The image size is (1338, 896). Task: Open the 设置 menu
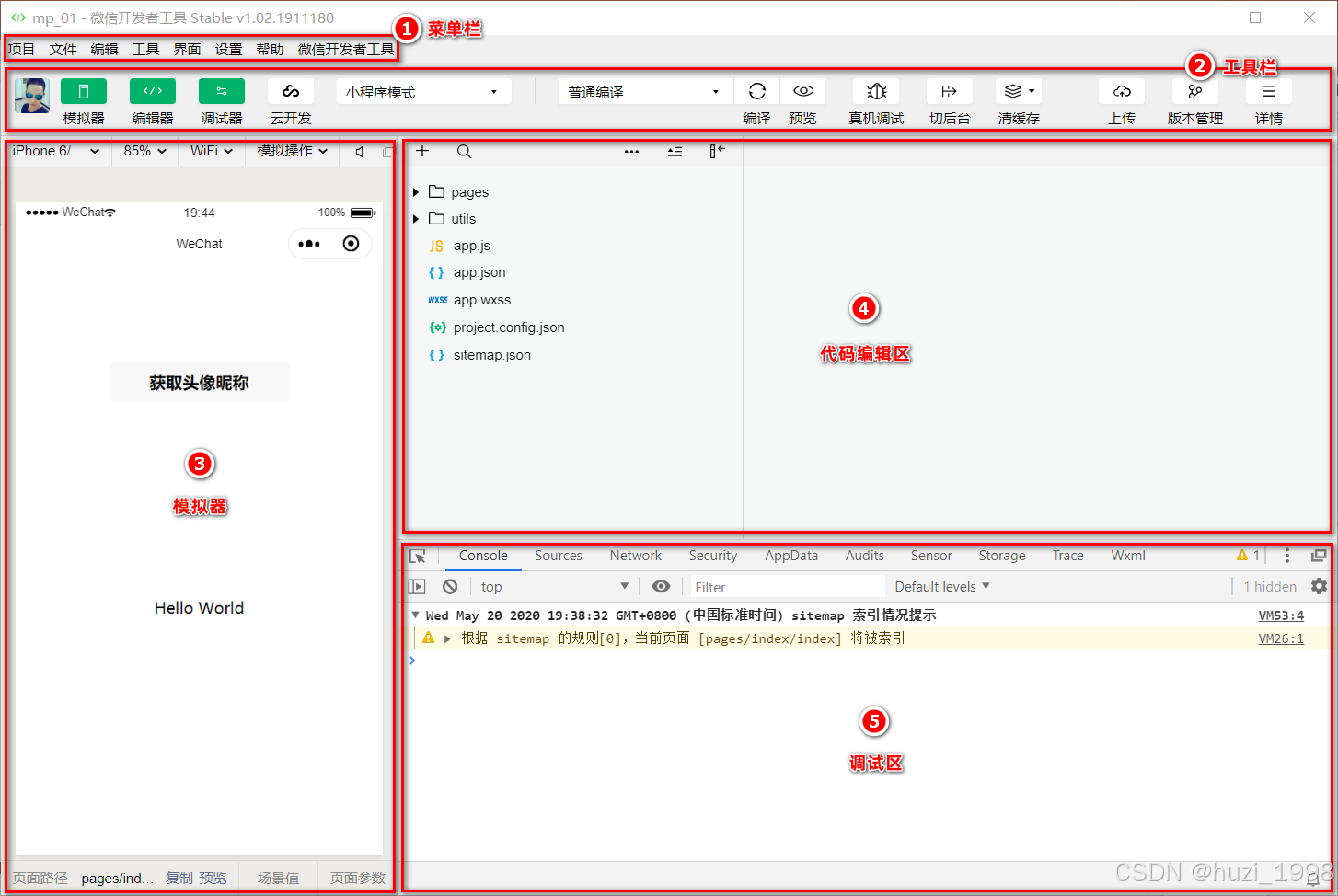228,50
